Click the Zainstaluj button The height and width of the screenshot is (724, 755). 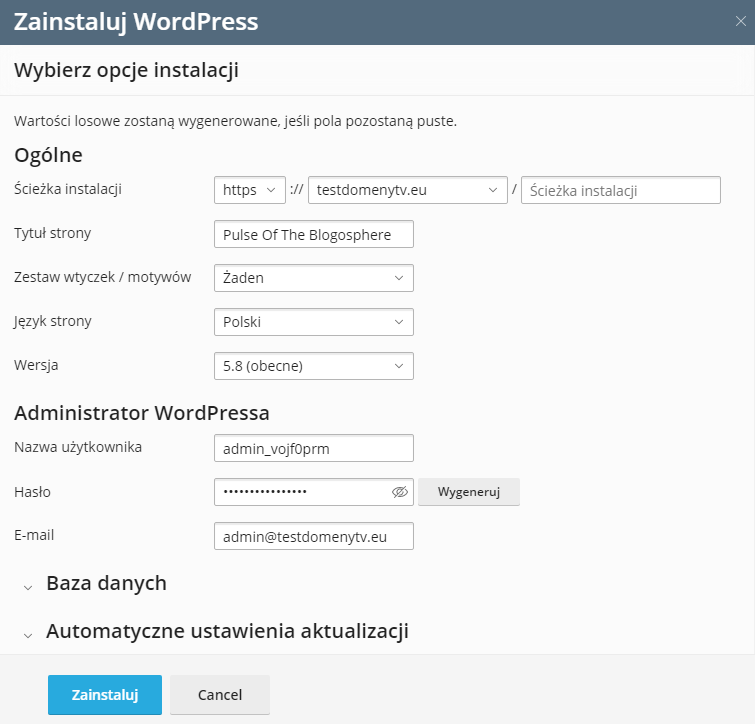click(104, 695)
